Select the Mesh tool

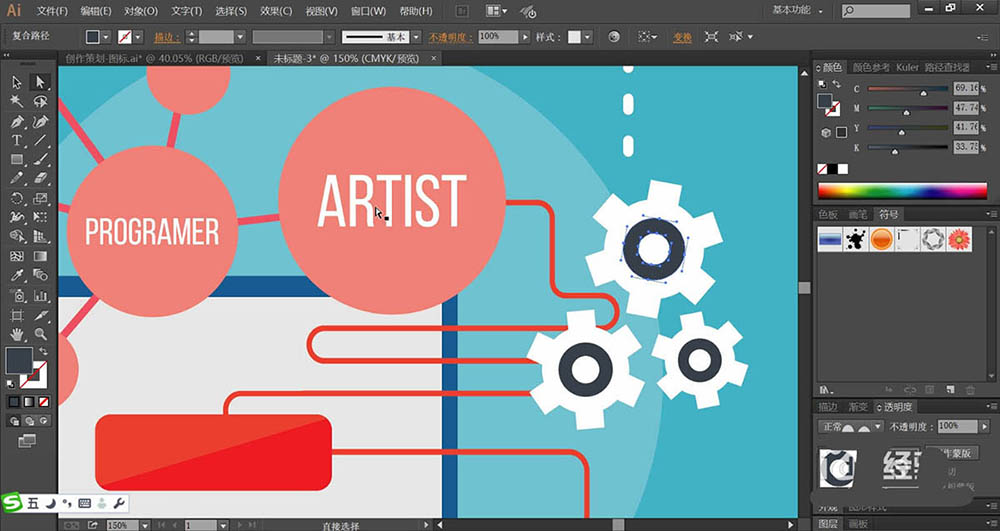[17, 256]
